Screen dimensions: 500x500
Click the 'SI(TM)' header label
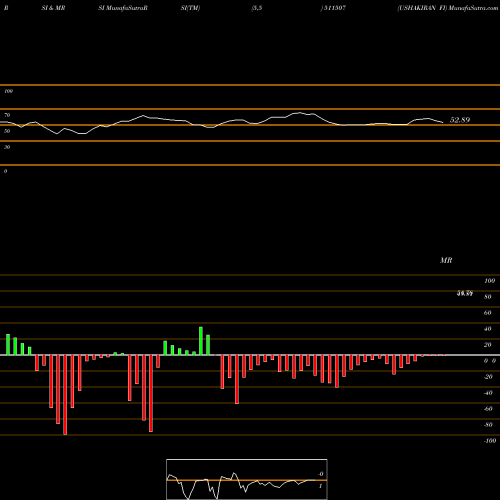(190, 8)
